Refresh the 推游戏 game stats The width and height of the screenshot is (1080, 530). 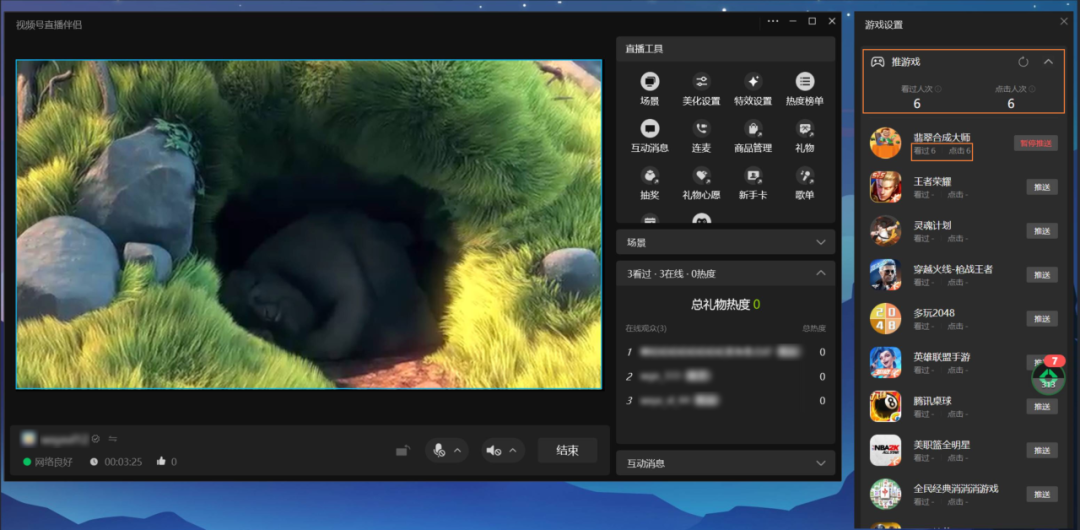click(1023, 62)
